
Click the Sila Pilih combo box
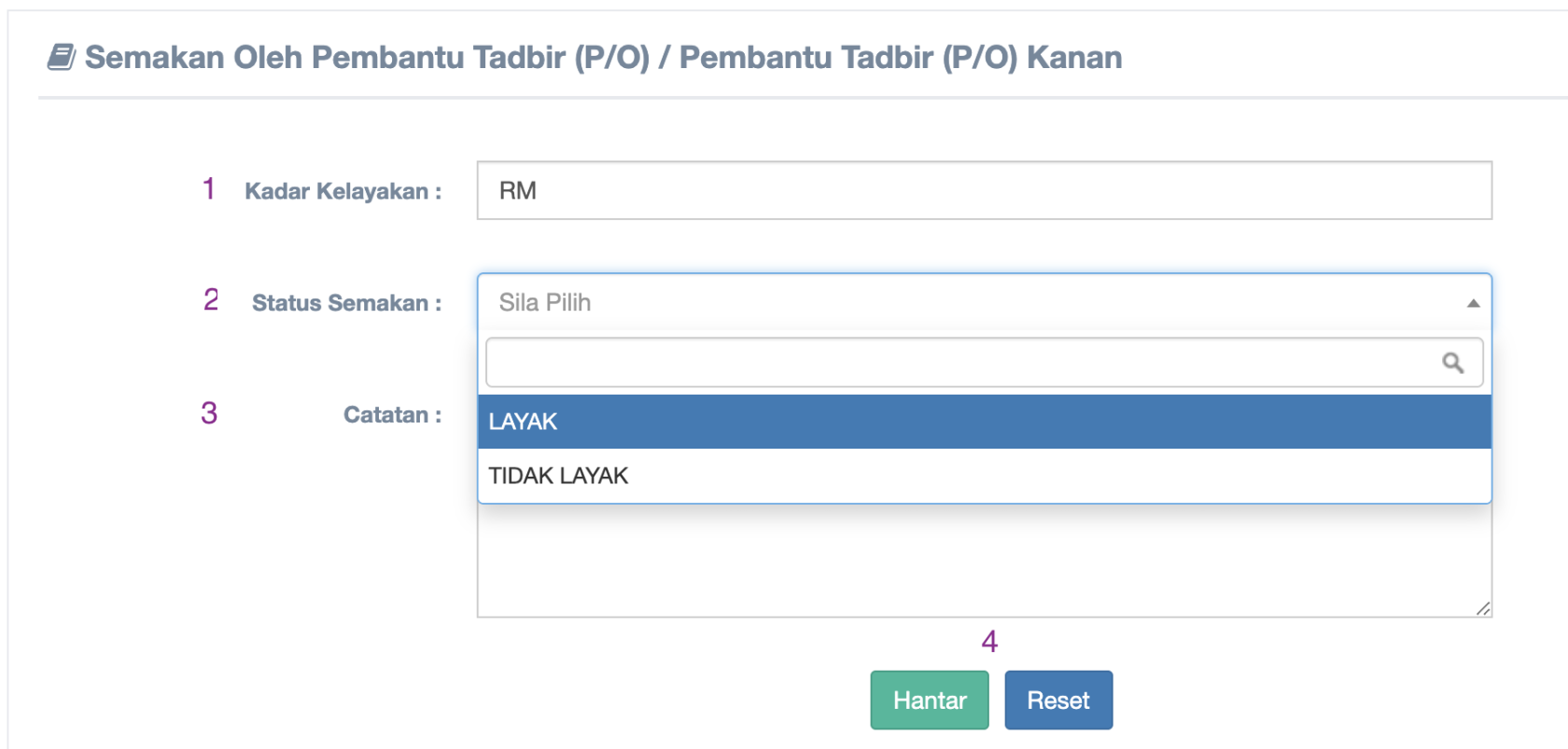(971, 303)
